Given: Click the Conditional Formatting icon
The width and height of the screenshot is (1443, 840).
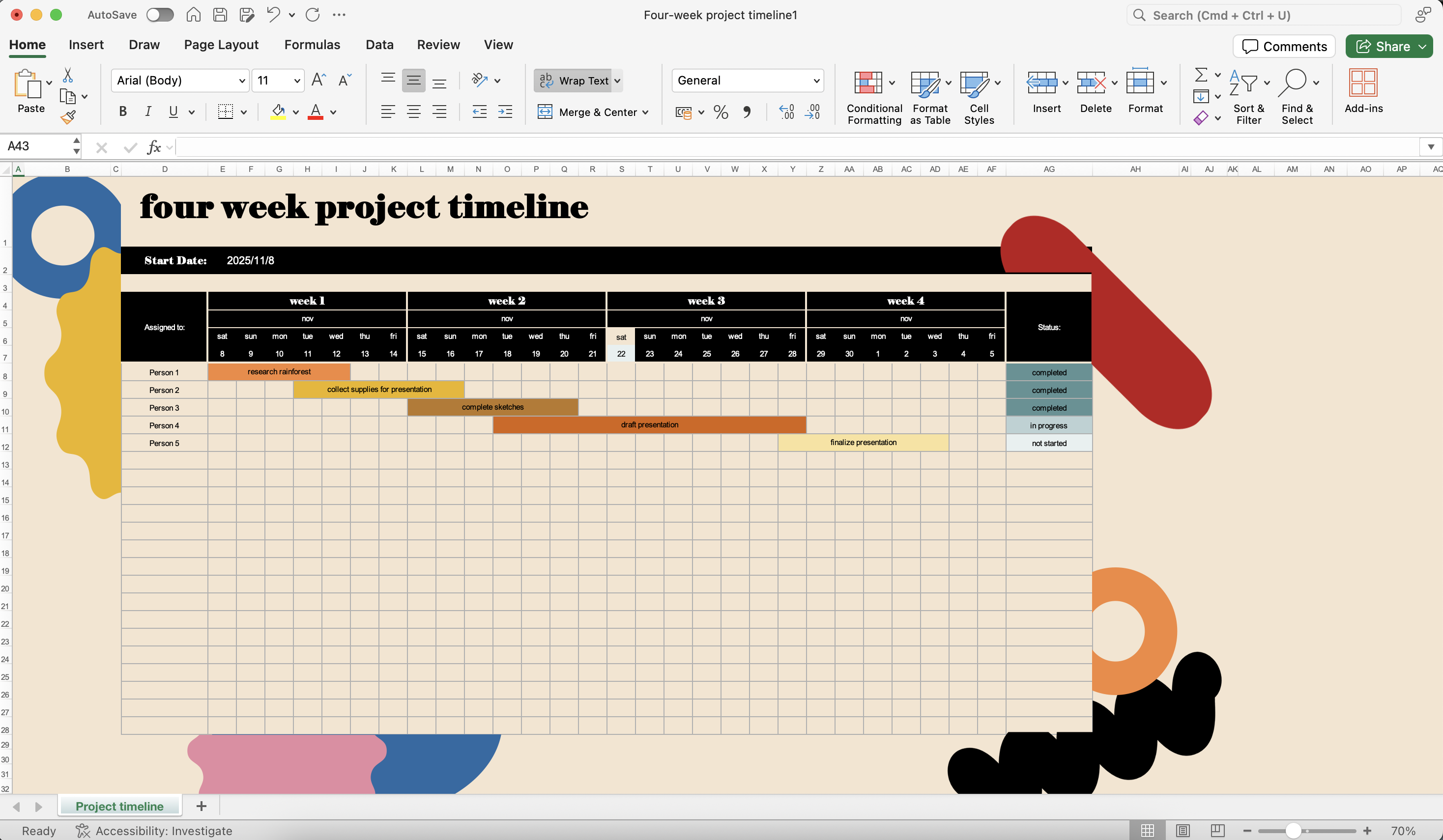Looking at the screenshot, I should [x=868, y=83].
